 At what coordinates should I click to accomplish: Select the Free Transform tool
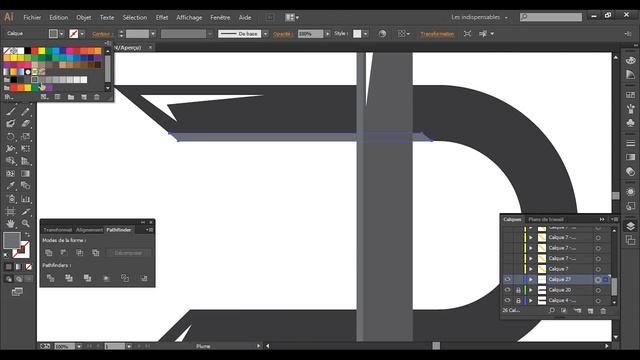click(25, 149)
